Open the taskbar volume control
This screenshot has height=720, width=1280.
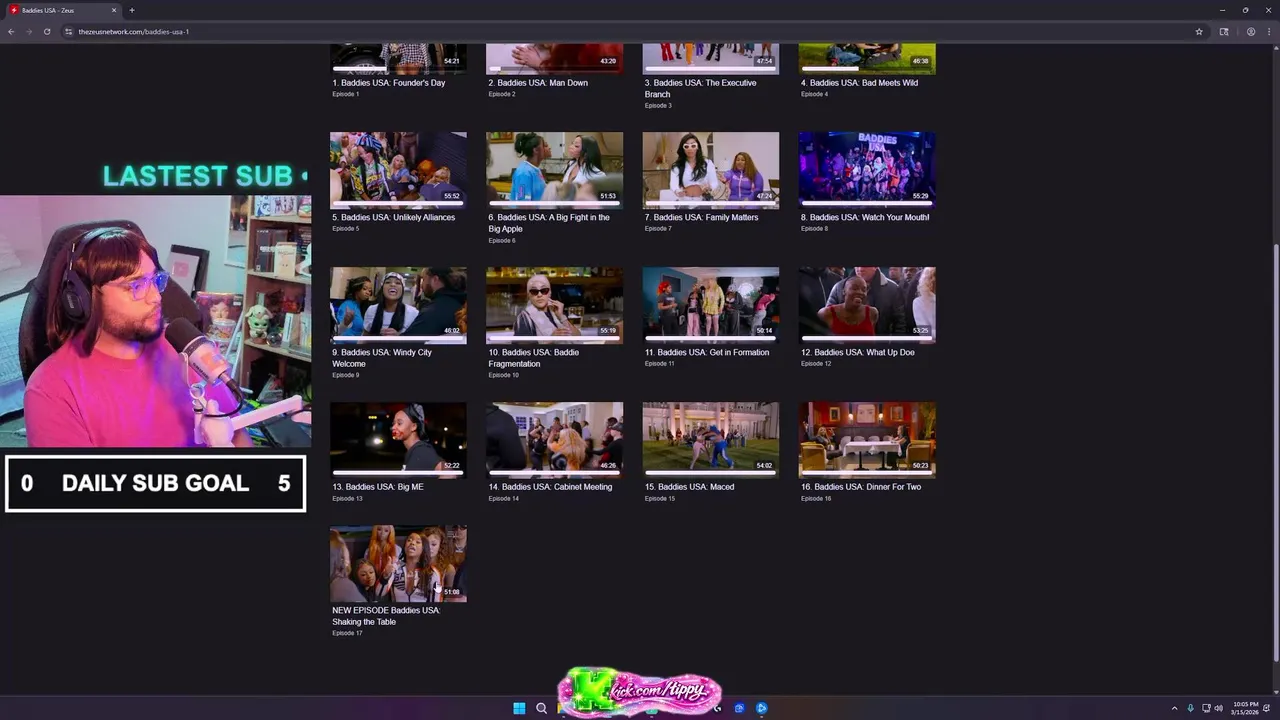1218,708
